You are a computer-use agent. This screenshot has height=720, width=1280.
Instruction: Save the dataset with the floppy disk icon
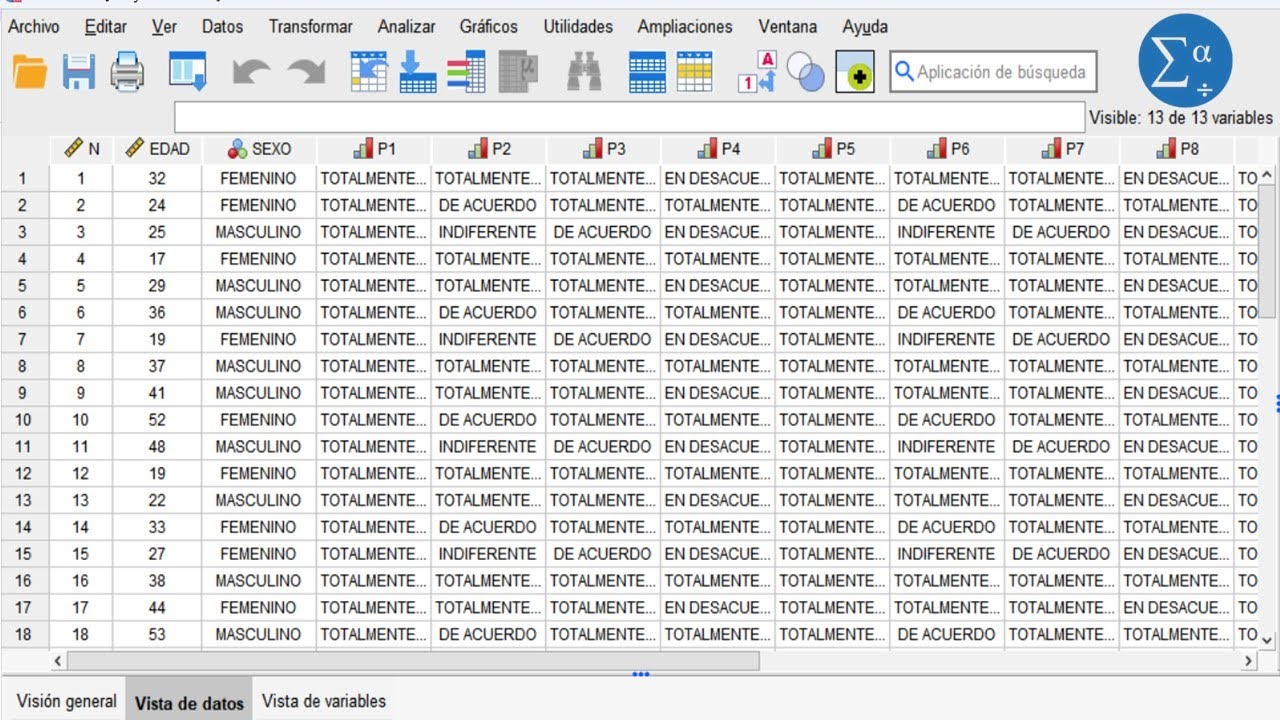79,72
